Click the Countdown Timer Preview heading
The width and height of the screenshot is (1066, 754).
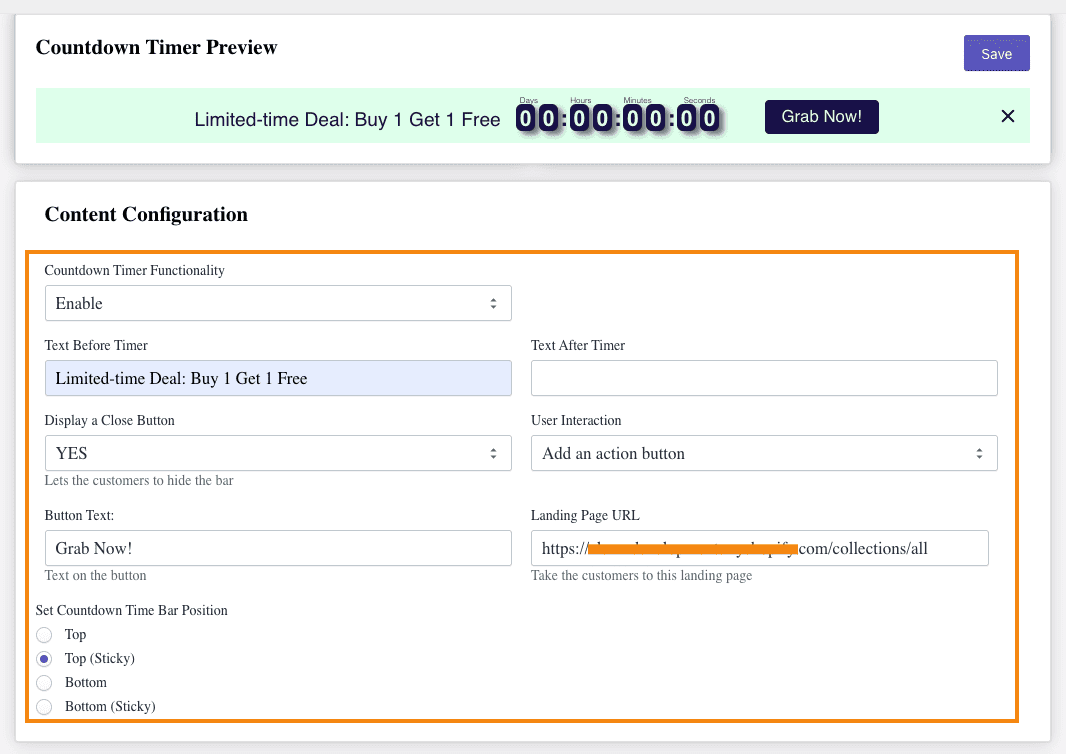(157, 47)
